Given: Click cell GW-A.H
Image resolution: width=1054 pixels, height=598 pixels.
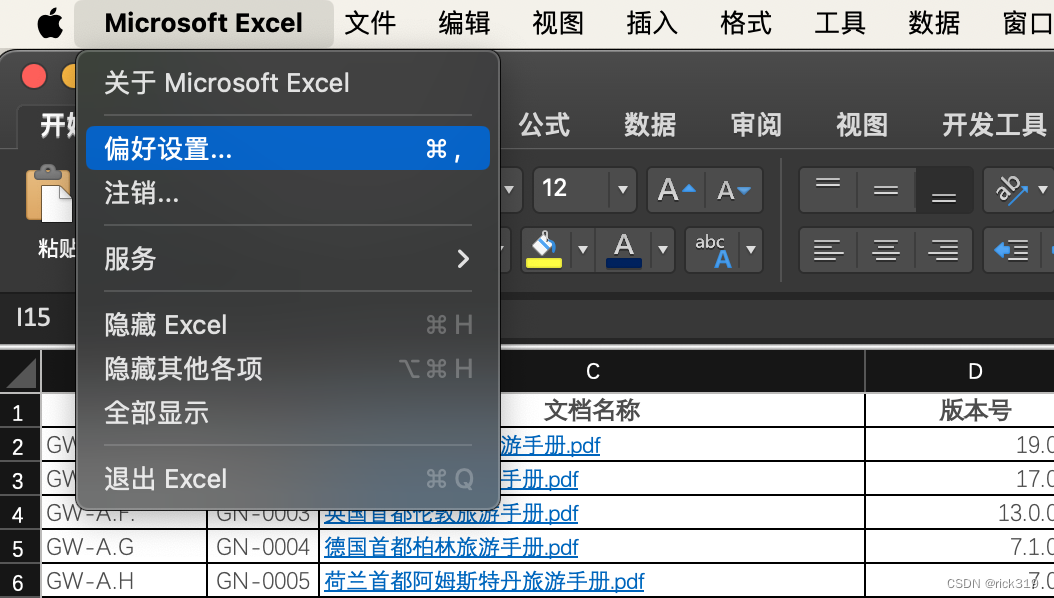Looking at the screenshot, I should point(124,581).
